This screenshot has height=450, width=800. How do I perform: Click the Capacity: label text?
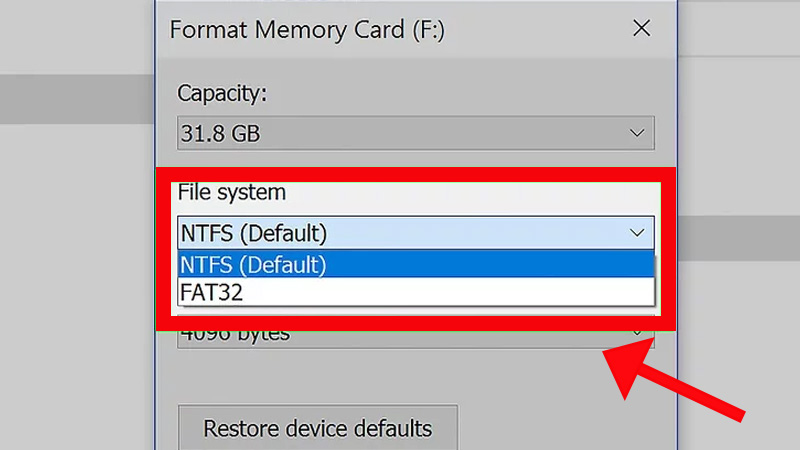[x=221, y=93]
